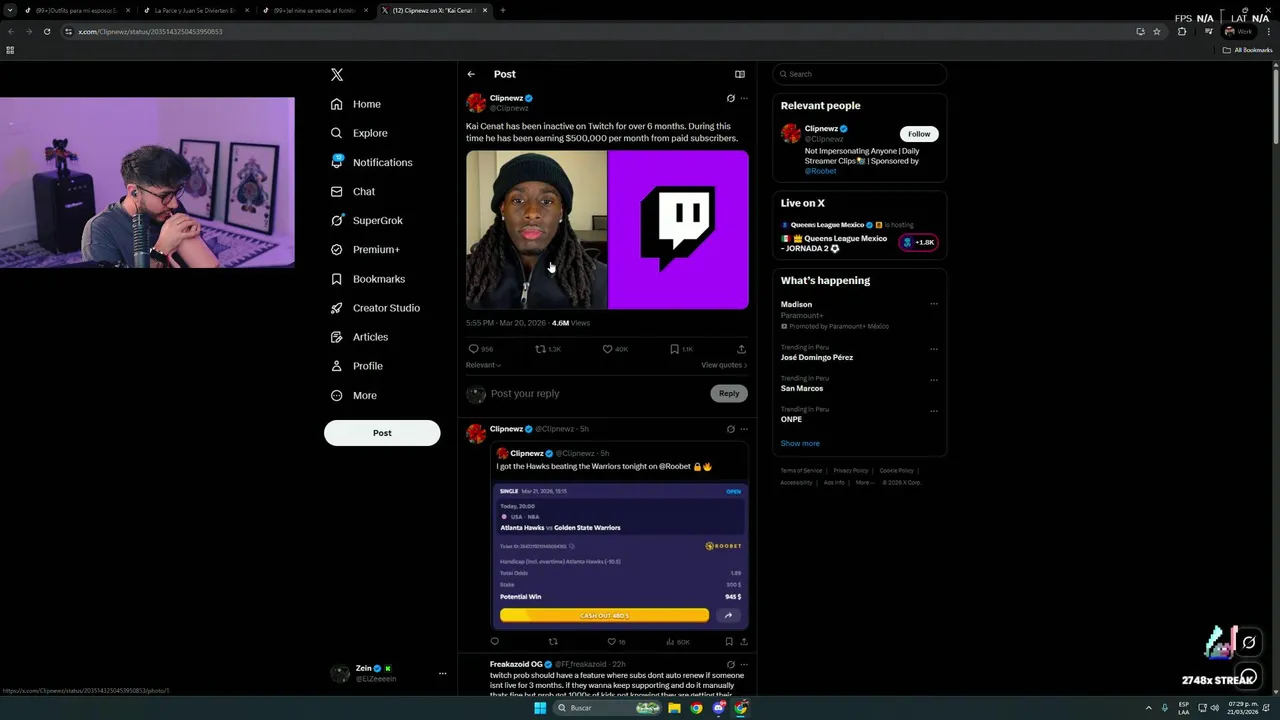Open three-dot menu on main Clipnewz post
The width and height of the screenshot is (1280, 720).
pos(743,98)
